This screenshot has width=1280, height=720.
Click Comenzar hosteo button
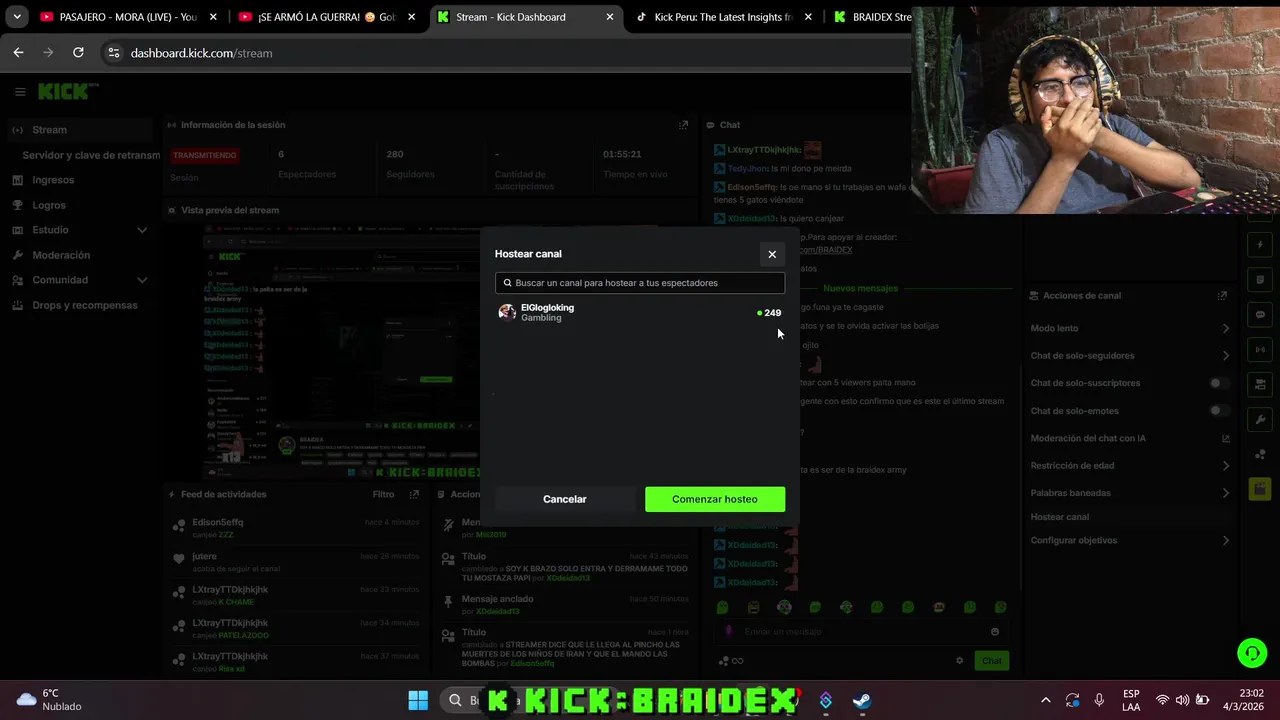pyautogui.click(x=715, y=499)
